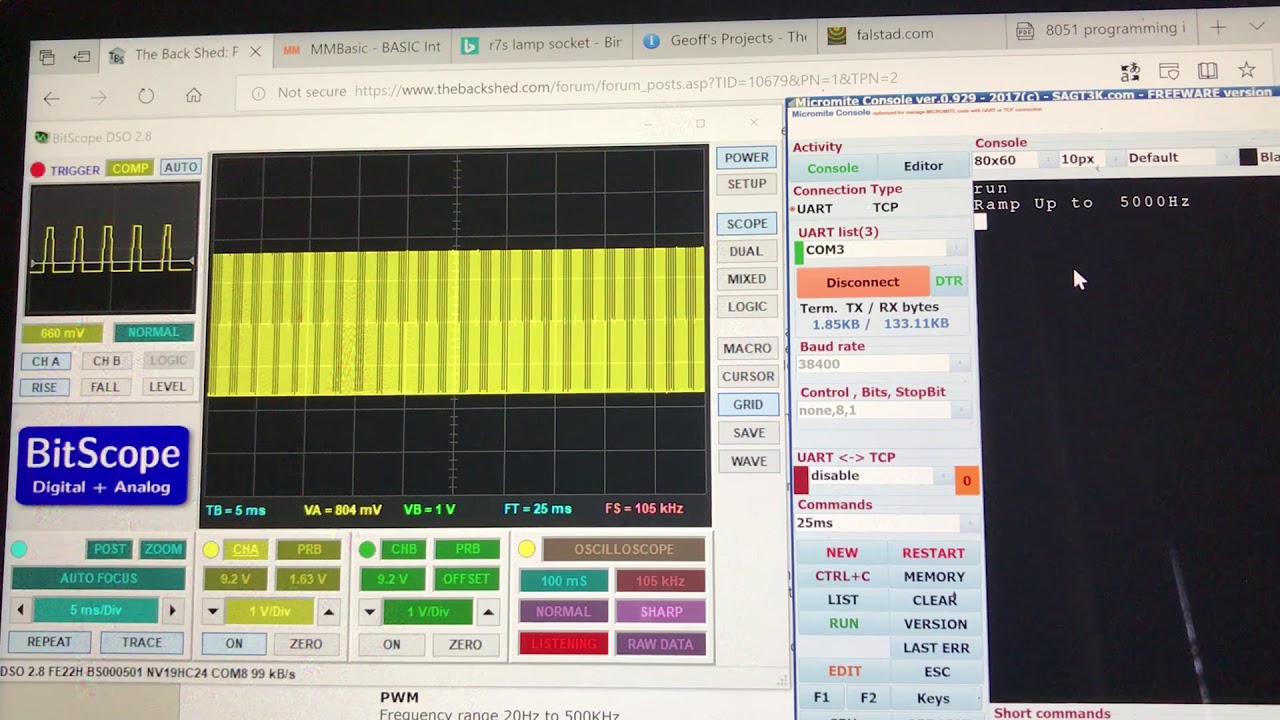Click BitScope POWER button
The height and width of the screenshot is (720, 1280).
(x=747, y=157)
